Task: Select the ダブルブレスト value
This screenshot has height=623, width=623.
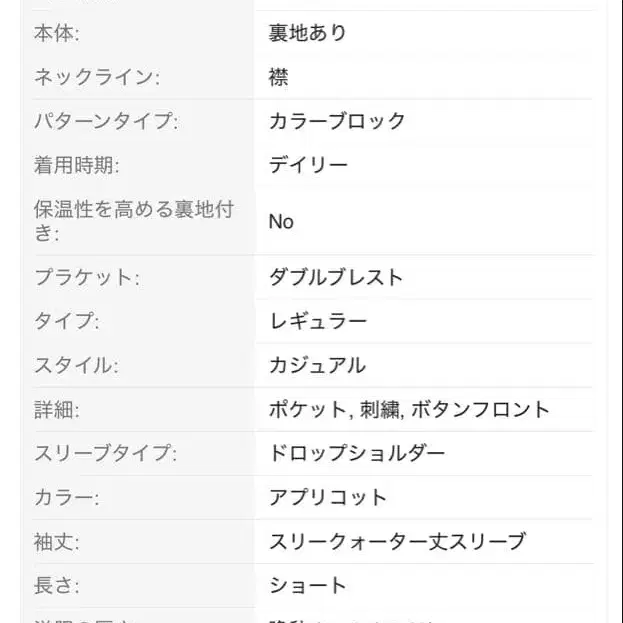Action: [336, 277]
